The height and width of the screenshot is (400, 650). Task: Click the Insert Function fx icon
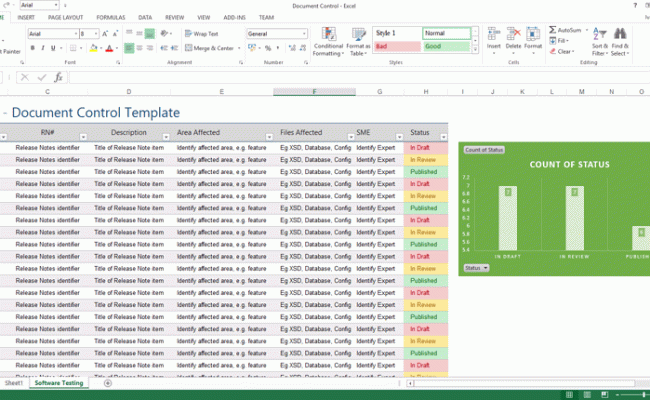click(58, 77)
